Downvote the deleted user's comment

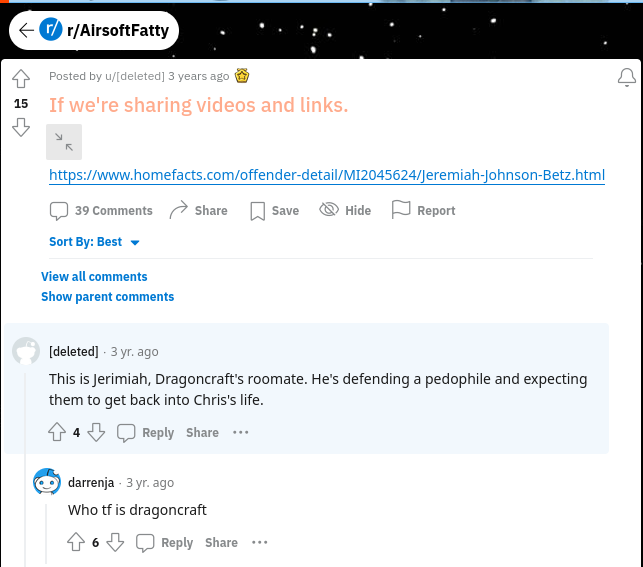click(96, 432)
